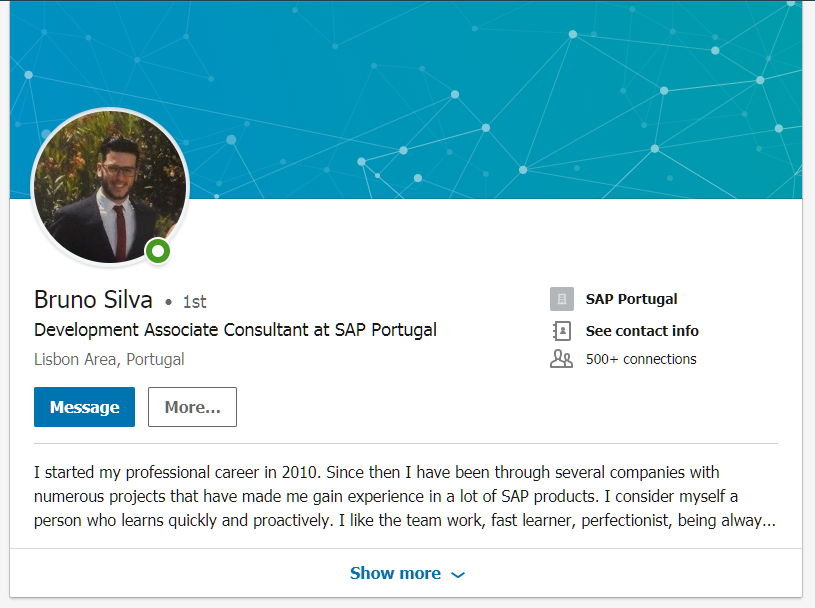Viewport: 815px width, 608px height.
Task: Click the 1st degree connection badge
Action: (x=194, y=302)
